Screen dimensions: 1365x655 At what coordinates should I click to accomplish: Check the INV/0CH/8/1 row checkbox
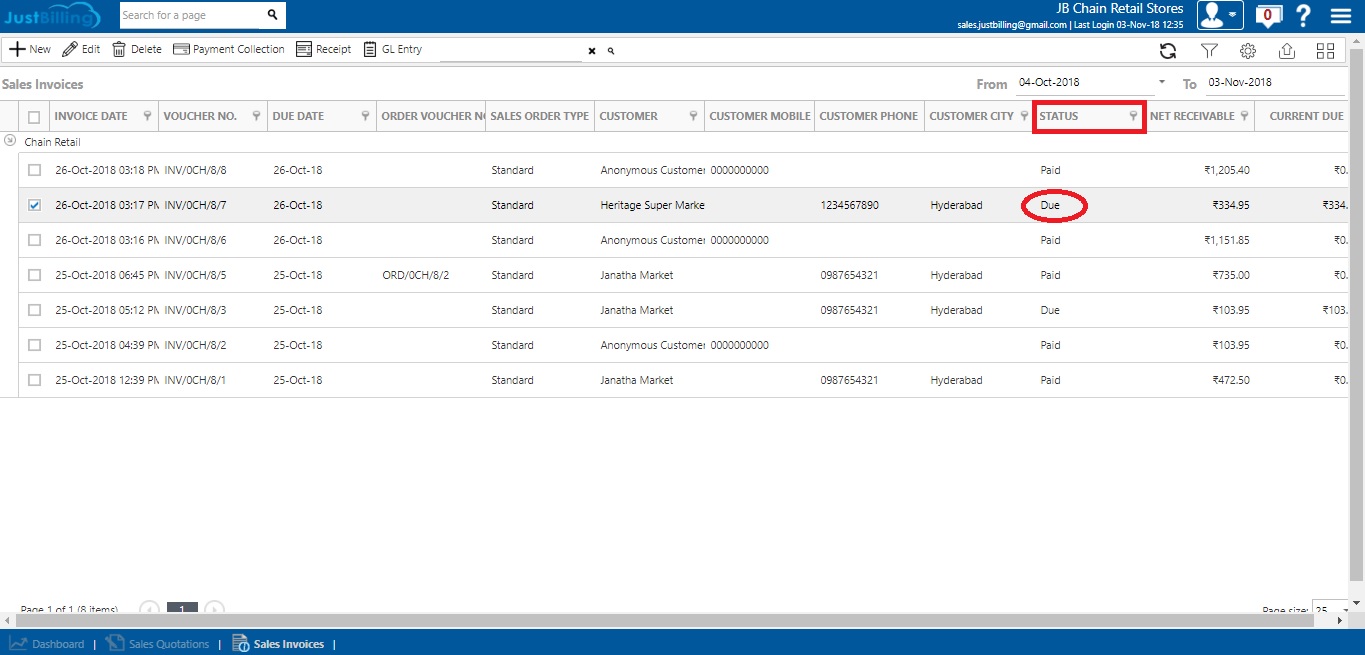point(34,380)
